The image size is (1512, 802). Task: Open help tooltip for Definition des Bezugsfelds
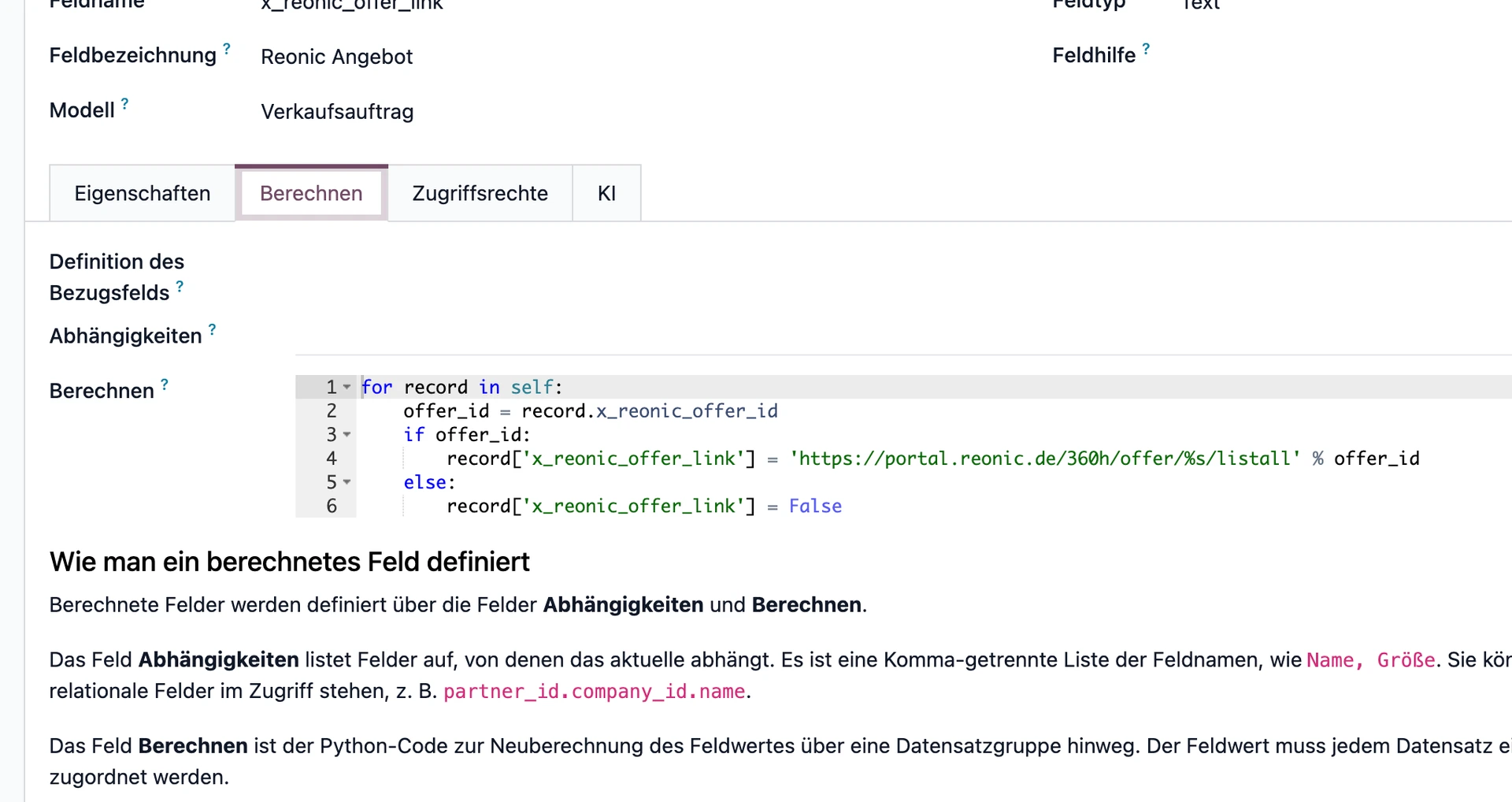(180, 287)
